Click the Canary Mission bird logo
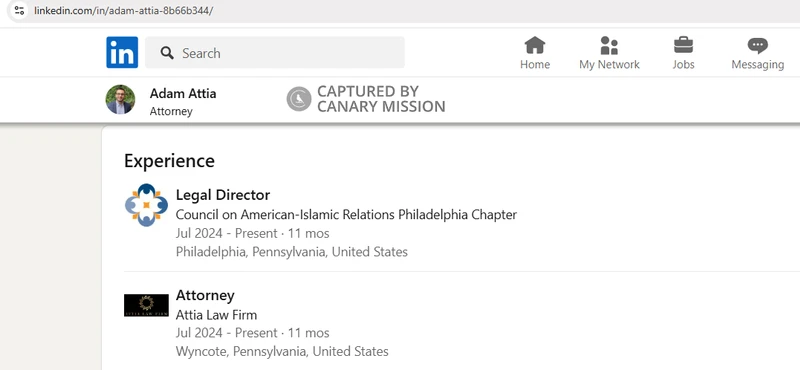The width and height of the screenshot is (800, 370). [298, 98]
